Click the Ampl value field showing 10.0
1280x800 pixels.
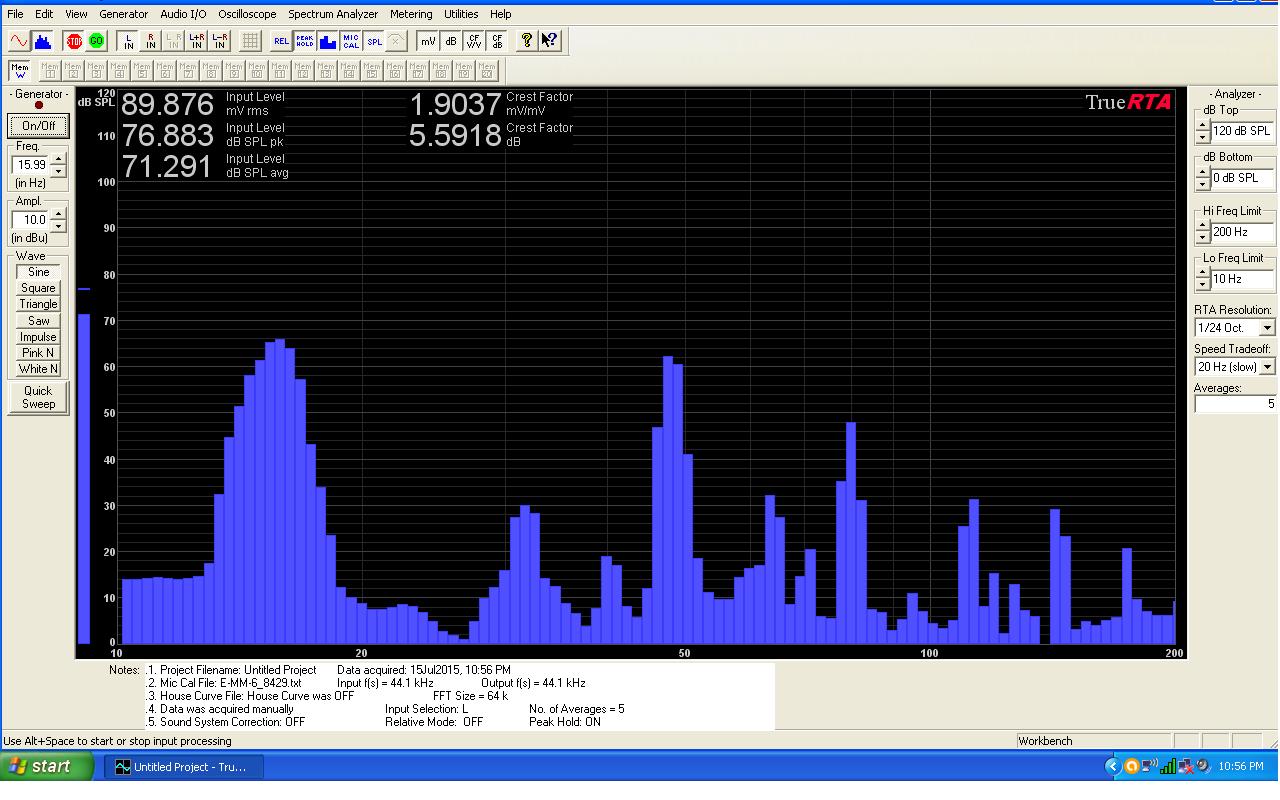31,220
